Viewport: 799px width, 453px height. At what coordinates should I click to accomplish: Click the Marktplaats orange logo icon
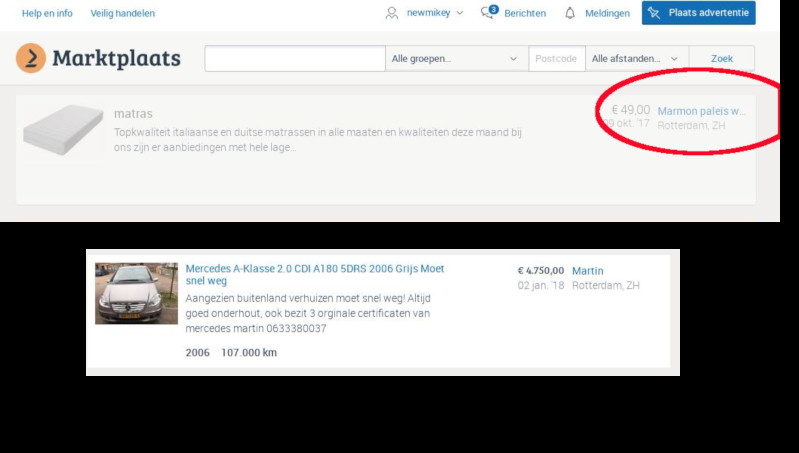[x=31, y=58]
